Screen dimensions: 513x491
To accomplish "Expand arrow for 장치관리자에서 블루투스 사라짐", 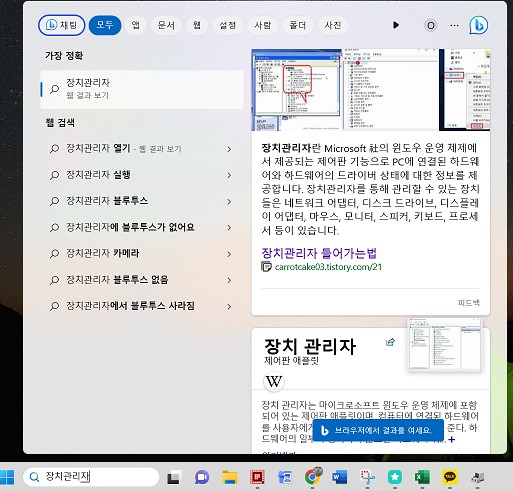I will [229, 306].
